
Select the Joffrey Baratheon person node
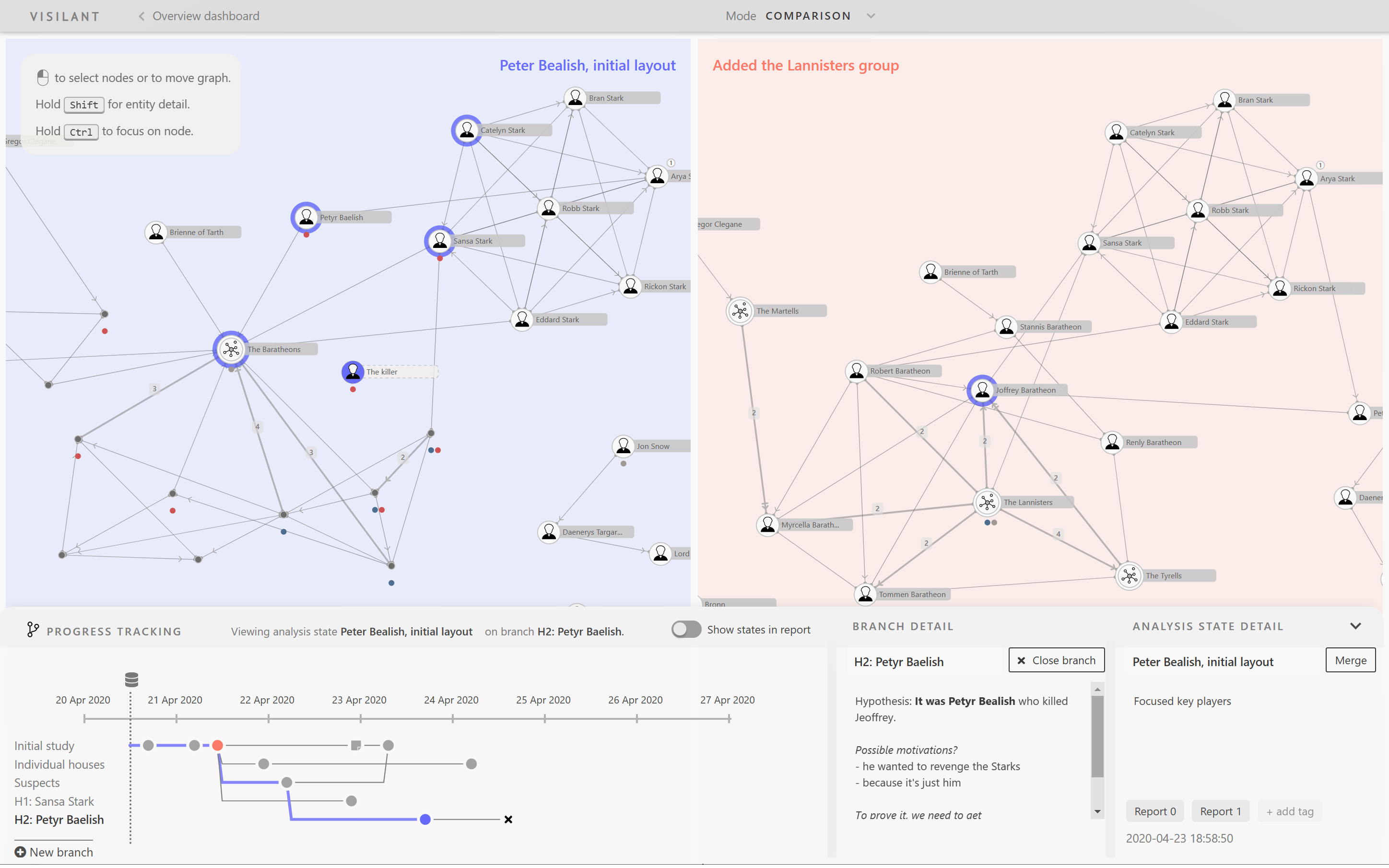click(x=982, y=390)
